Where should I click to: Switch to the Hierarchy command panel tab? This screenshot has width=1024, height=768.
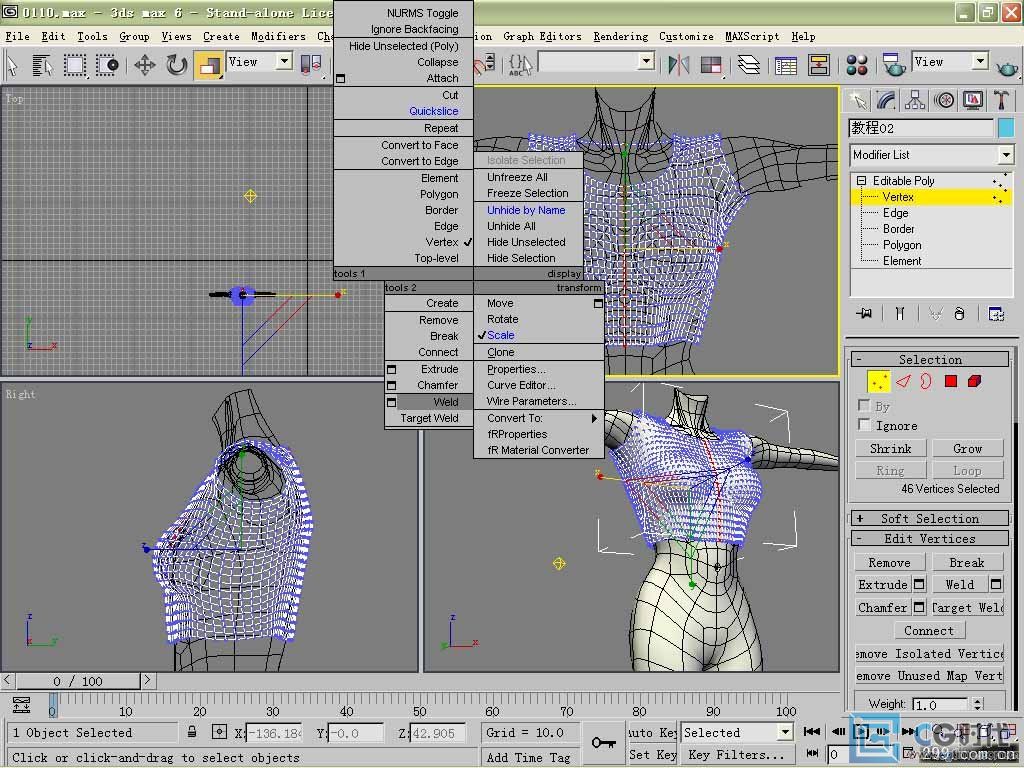click(x=915, y=101)
